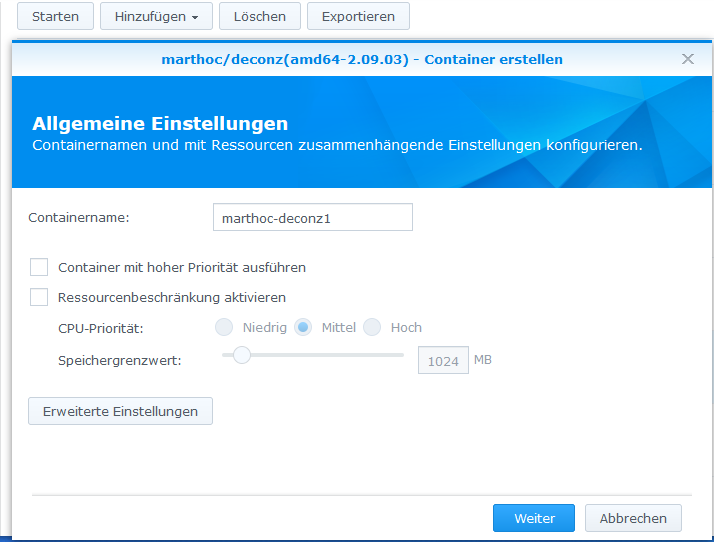Image resolution: width=714 pixels, height=542 pixels.
Task: Click the Exportieren button
Action: [358, 16]
